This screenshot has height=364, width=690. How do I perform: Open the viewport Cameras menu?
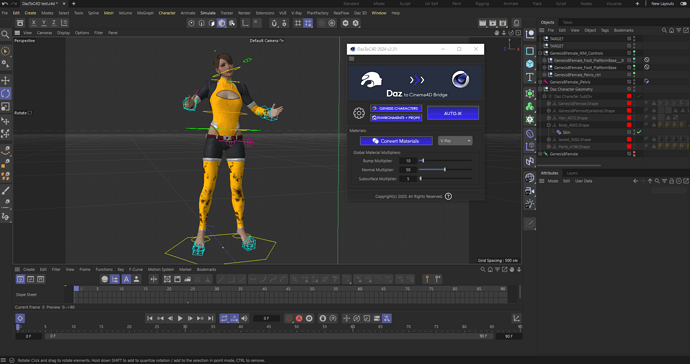(44, 33)
